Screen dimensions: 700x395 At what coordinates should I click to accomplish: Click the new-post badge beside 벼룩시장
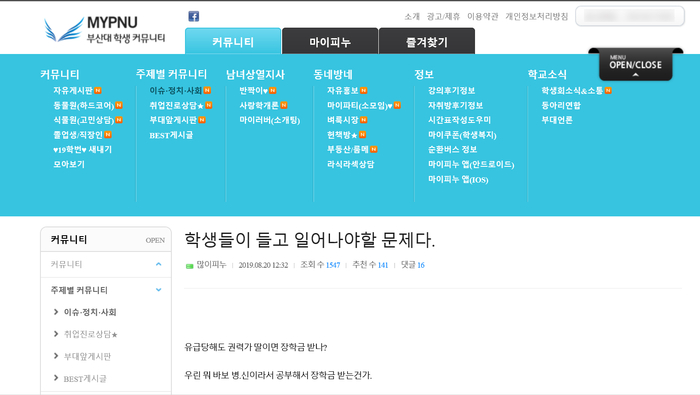coord(364,120)
